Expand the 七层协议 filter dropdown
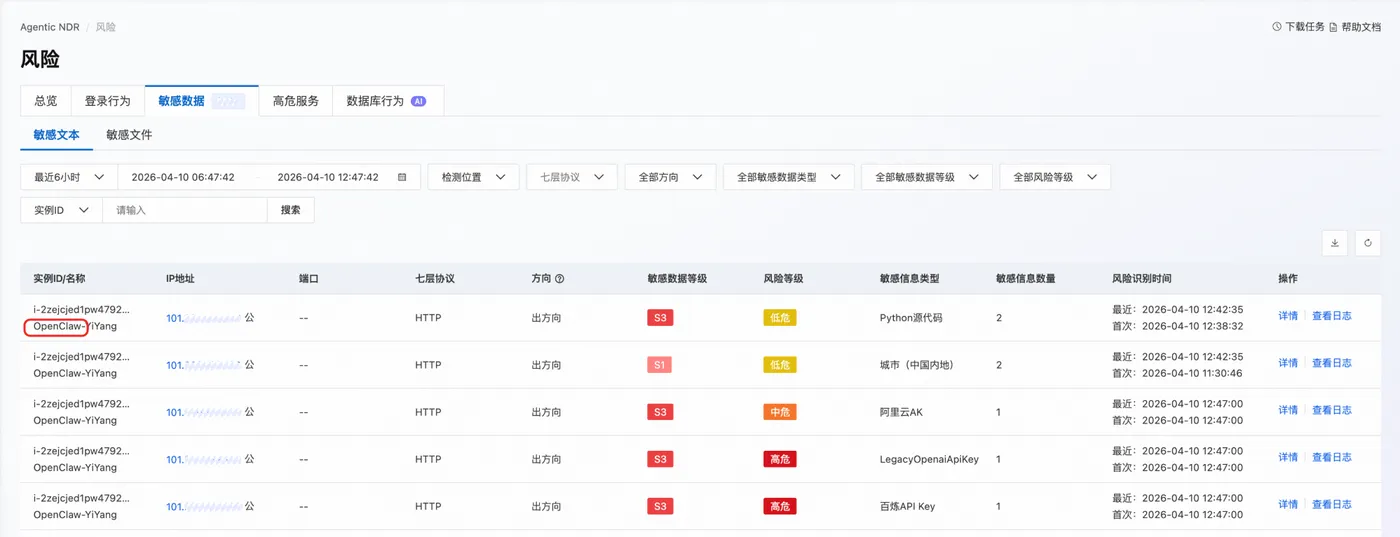 (571, 177)
